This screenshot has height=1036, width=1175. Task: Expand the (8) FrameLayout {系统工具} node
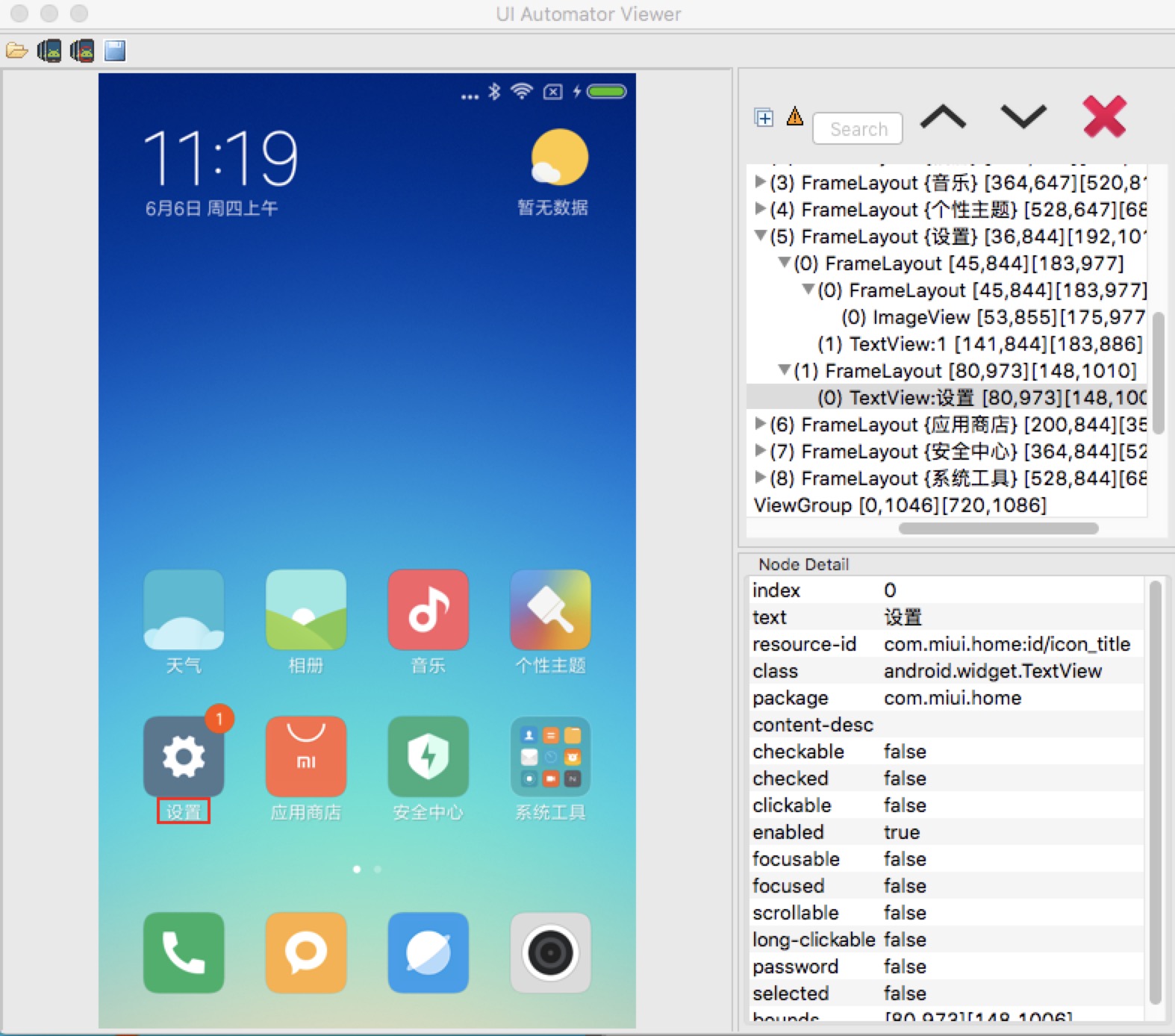point(760,478)
